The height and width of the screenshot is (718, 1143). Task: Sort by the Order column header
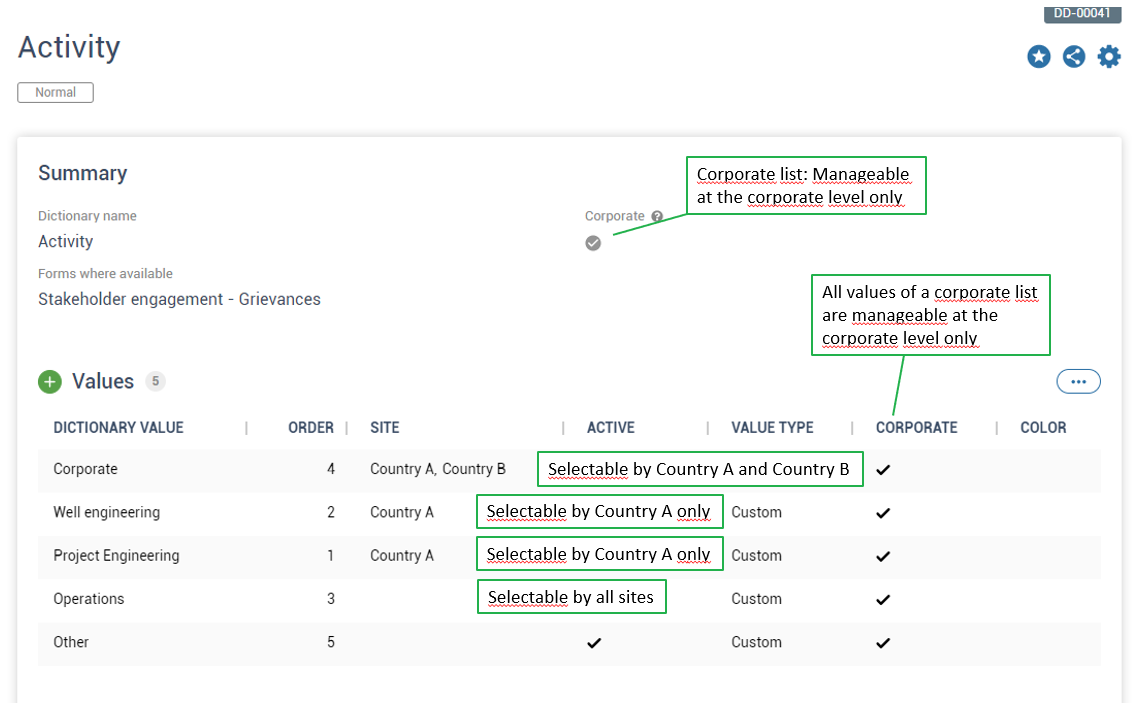[310, 428]
